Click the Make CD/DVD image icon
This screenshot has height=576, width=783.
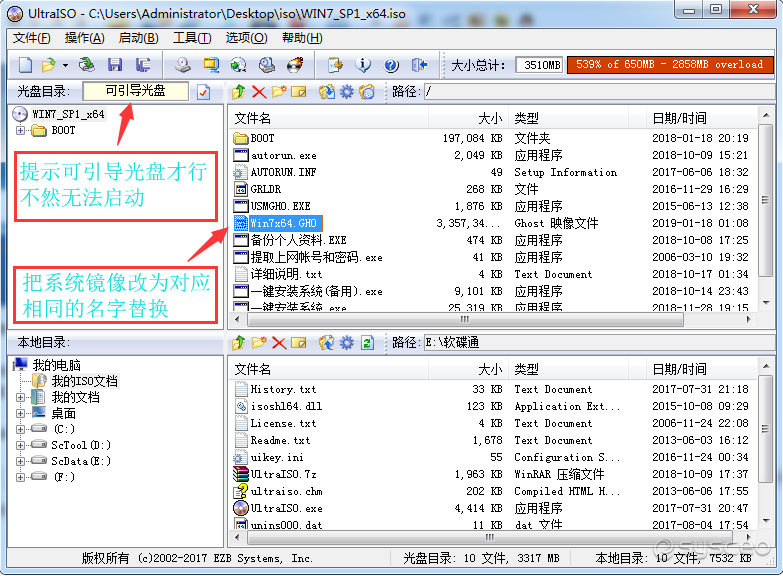[x=183, y=65]
